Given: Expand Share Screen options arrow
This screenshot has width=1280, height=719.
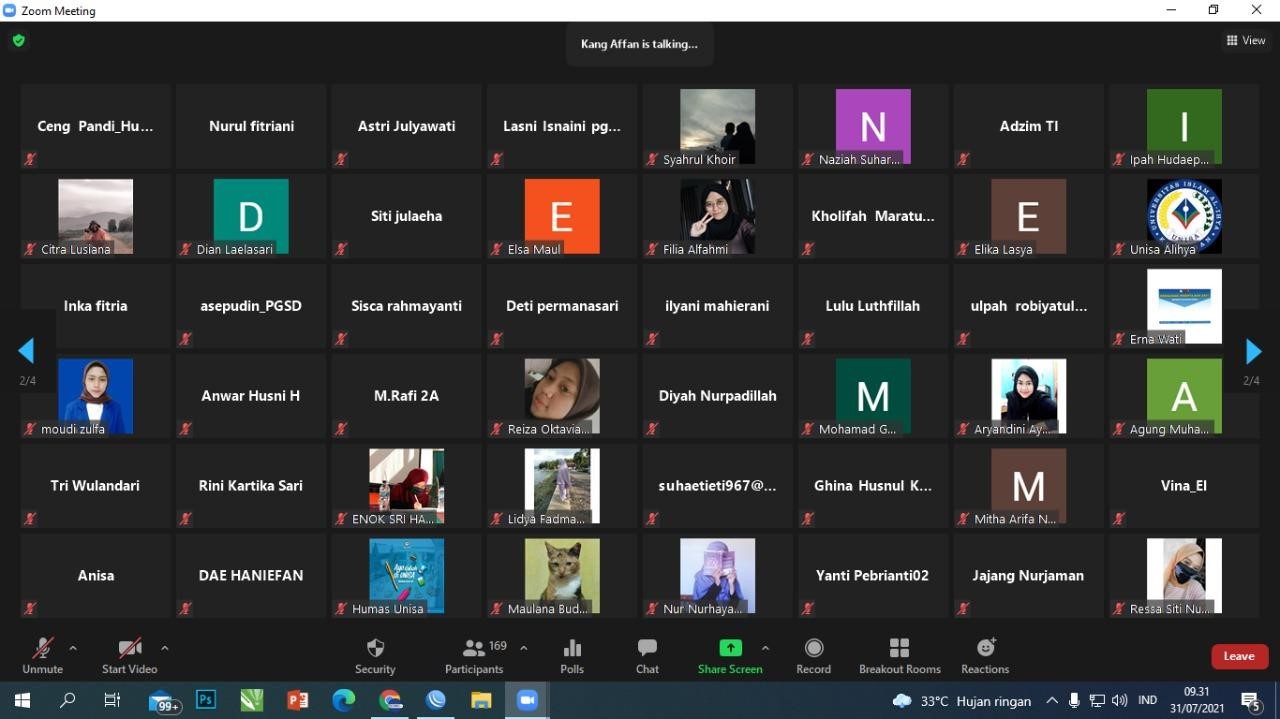Looking at the screenshot, I should (x=766, y=648).
